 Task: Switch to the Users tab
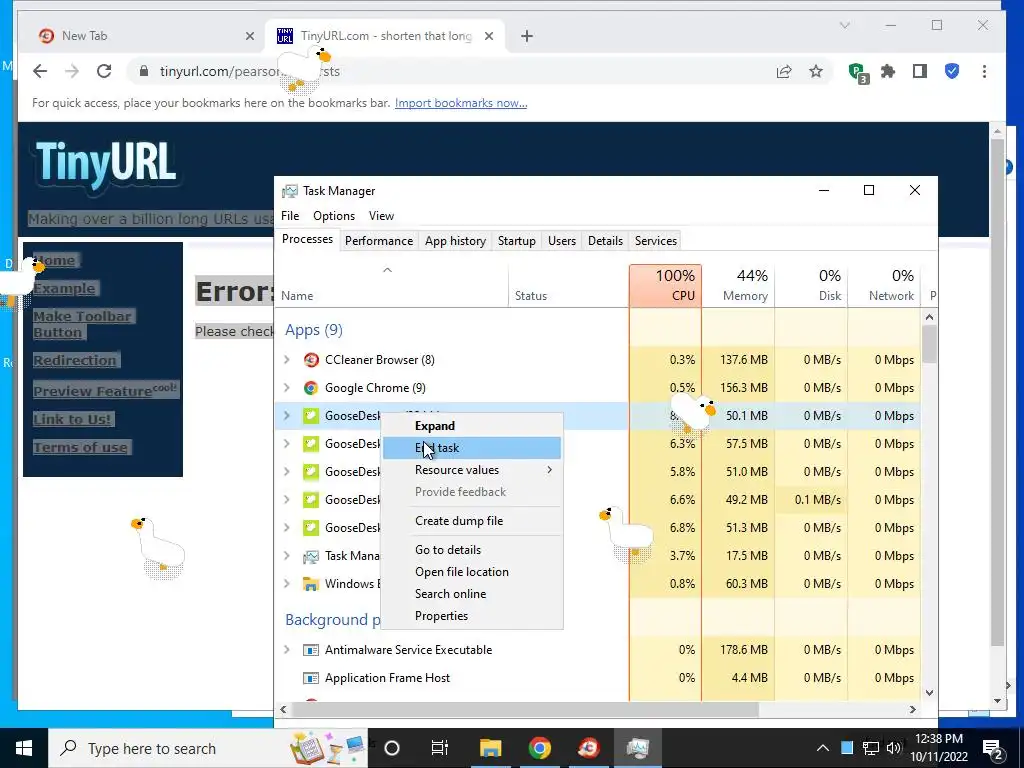[562, 241]
